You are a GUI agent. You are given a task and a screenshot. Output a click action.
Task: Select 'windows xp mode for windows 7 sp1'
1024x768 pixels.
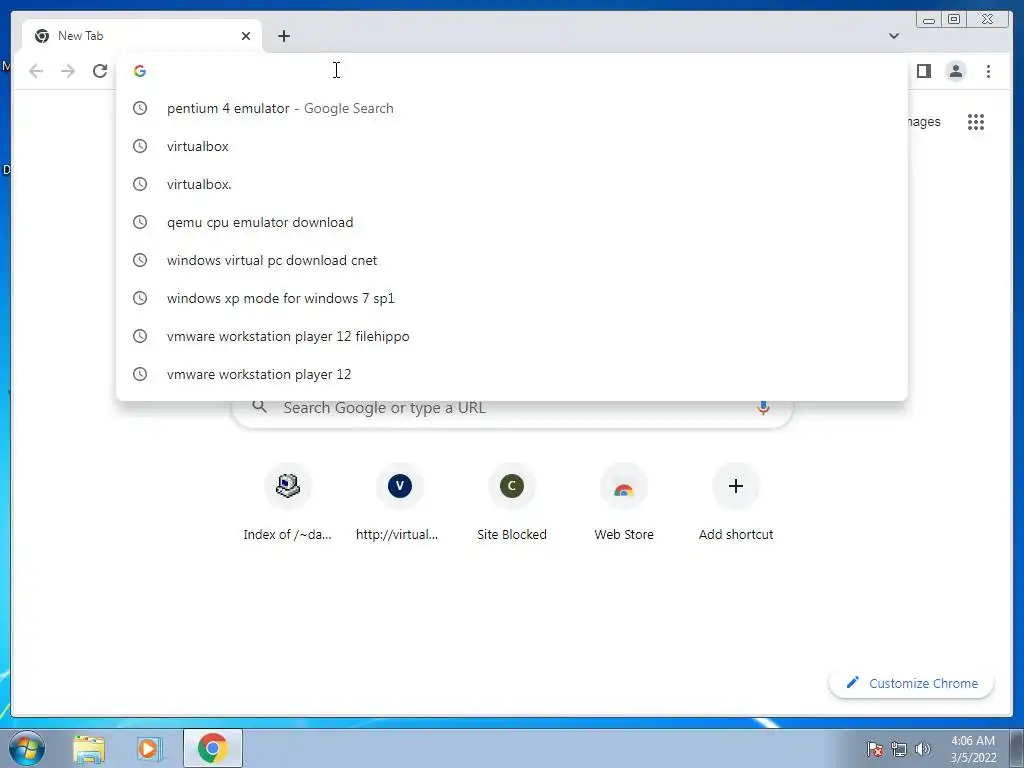coord(512,298)
